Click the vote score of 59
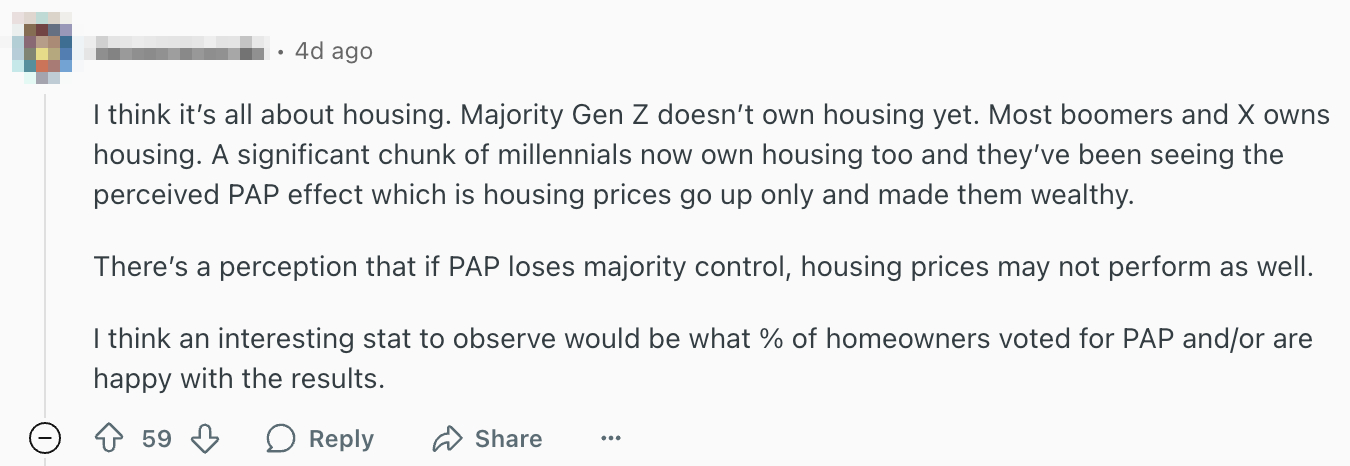Viewport: 1350px width, 466px height. click(x=156, y=438)
